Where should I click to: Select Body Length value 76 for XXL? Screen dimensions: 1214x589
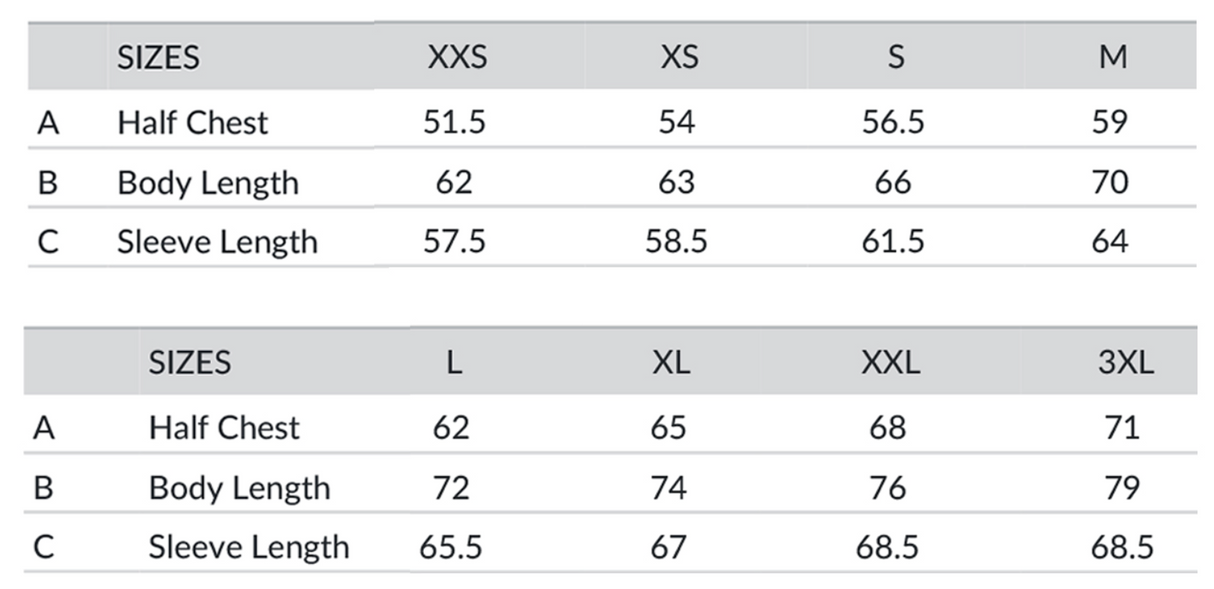point(888,487)
